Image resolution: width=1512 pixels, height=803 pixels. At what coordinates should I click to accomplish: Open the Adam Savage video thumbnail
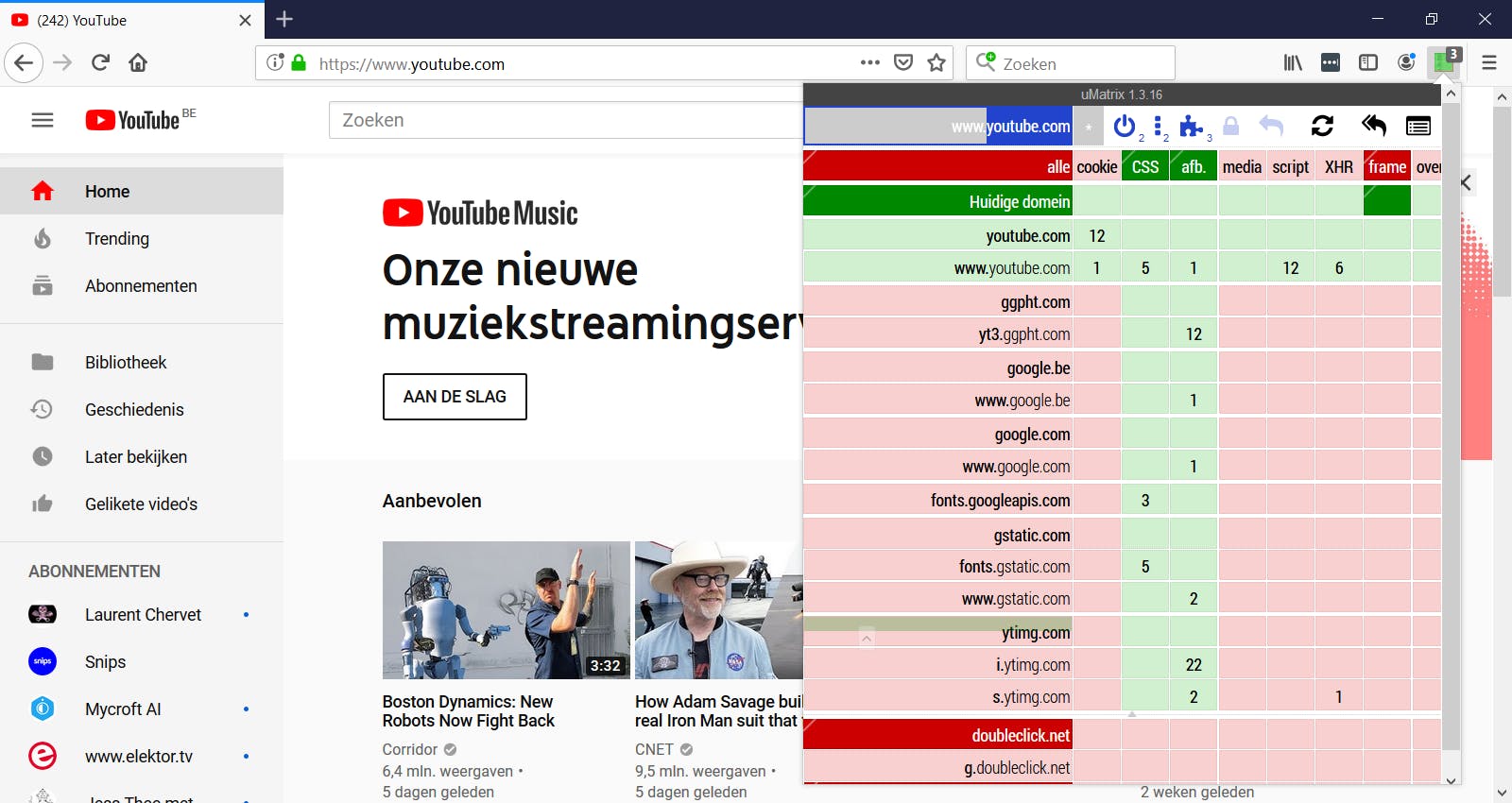coord(718,609)
